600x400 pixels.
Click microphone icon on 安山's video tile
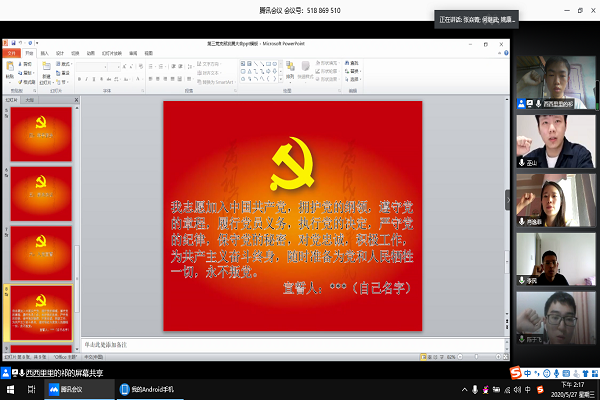521,163
